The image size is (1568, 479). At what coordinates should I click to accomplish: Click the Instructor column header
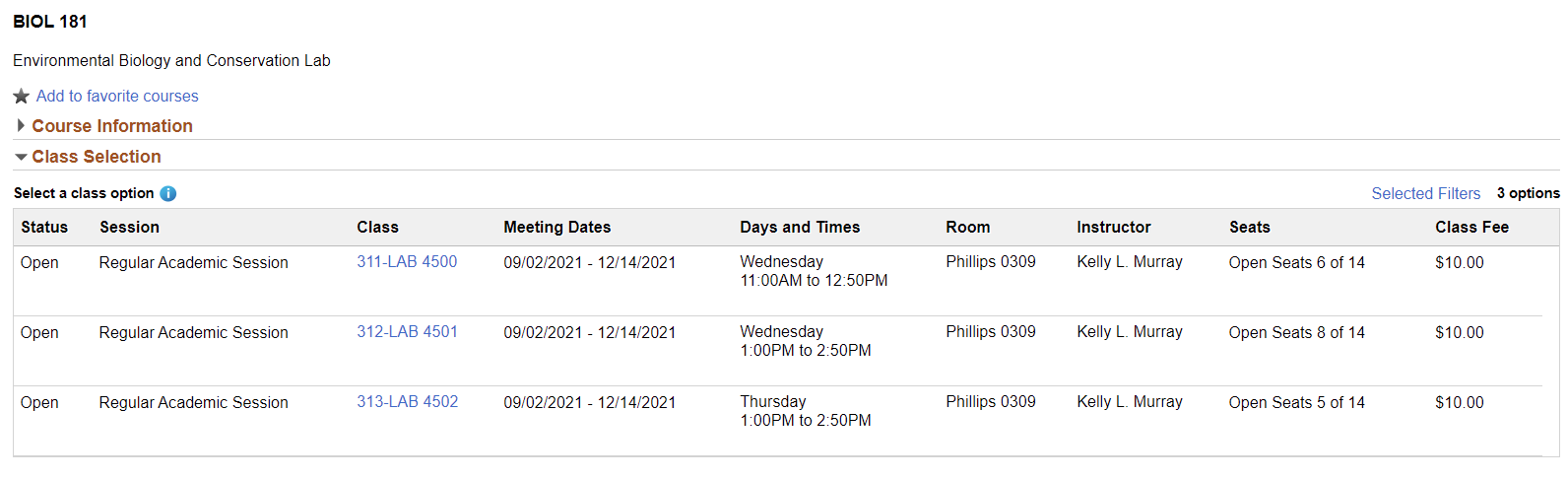1113,227
